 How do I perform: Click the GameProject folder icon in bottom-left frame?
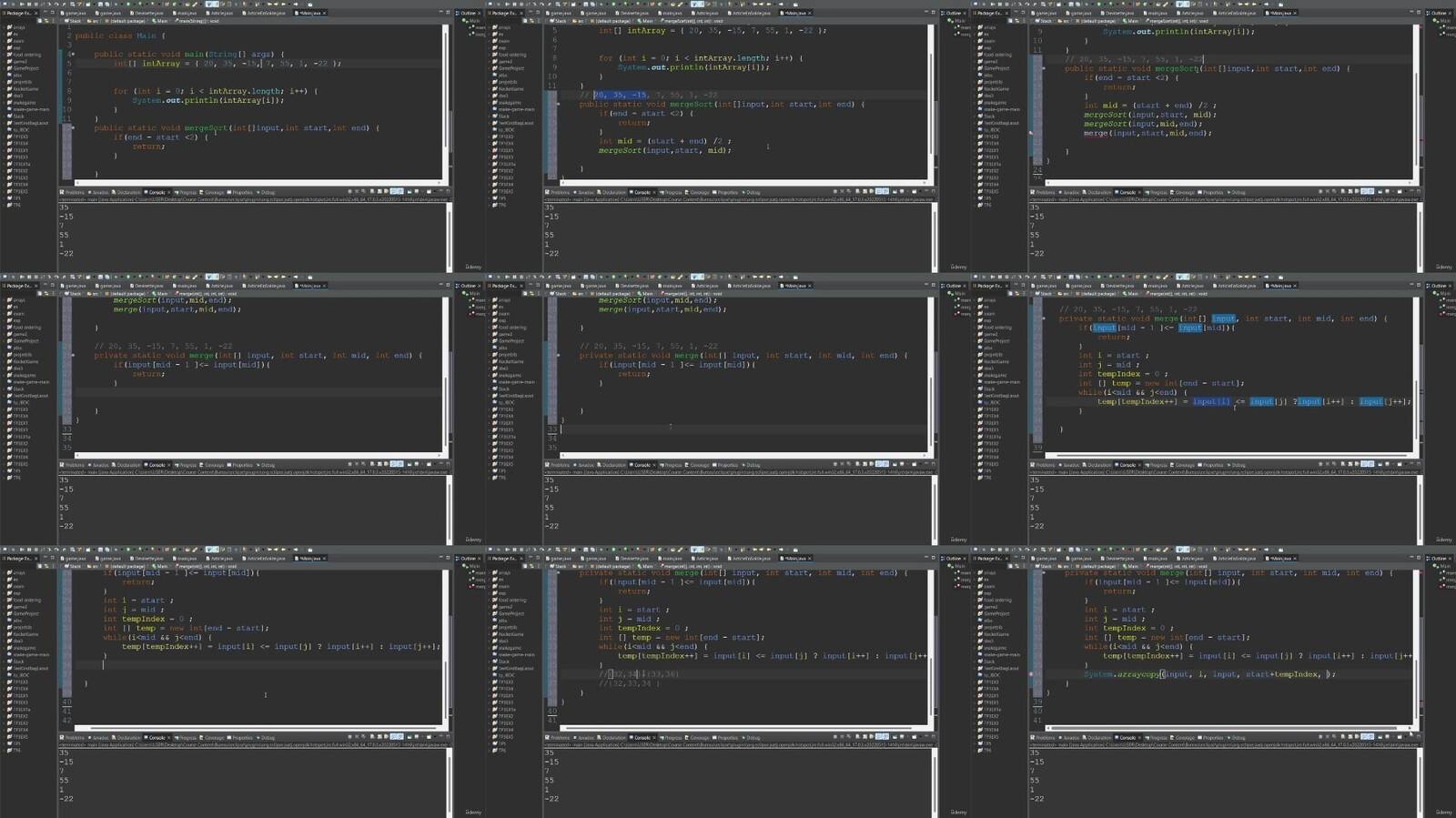click(9, 614)
